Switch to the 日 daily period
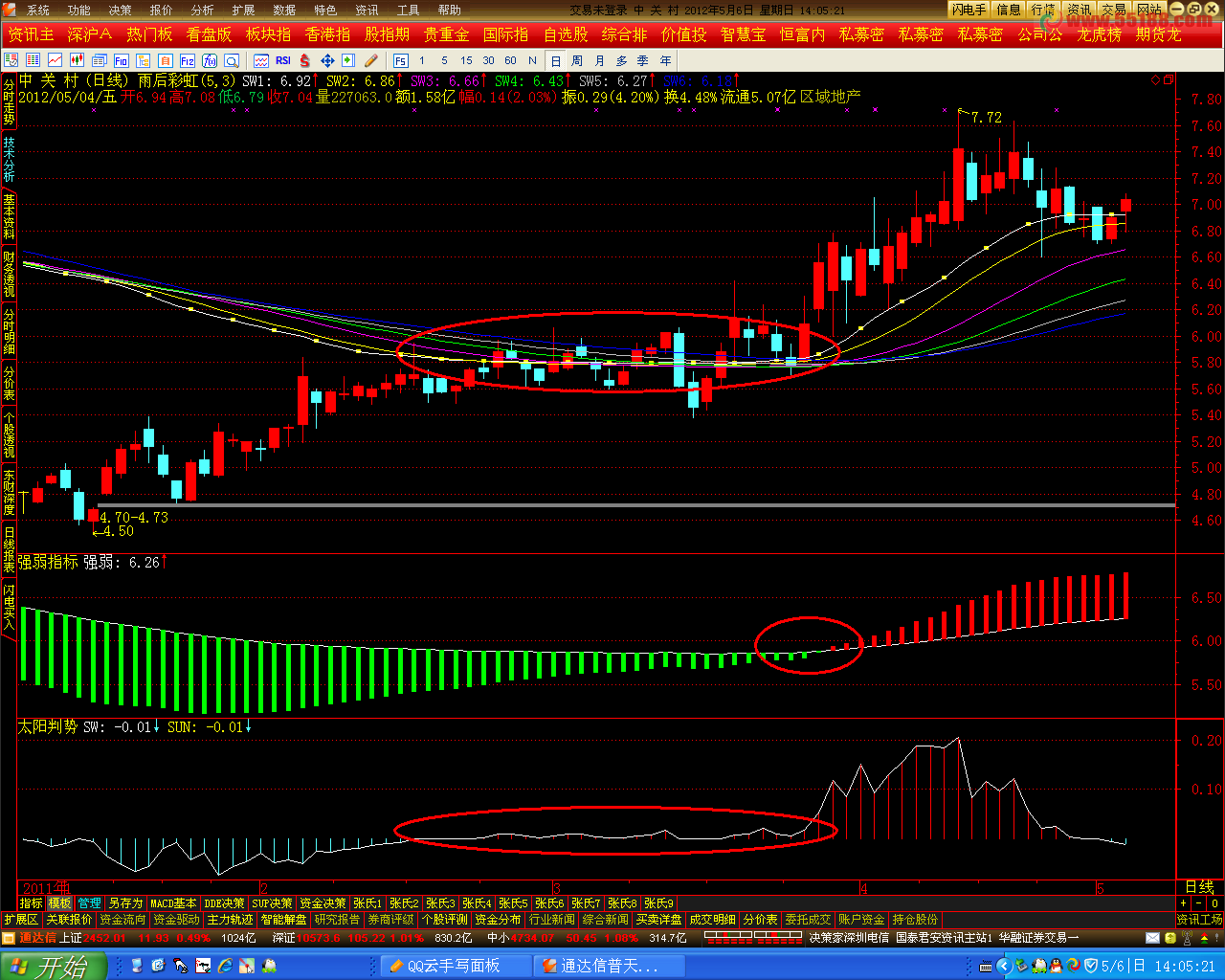 pyautogui.click(x=556, y=60)
